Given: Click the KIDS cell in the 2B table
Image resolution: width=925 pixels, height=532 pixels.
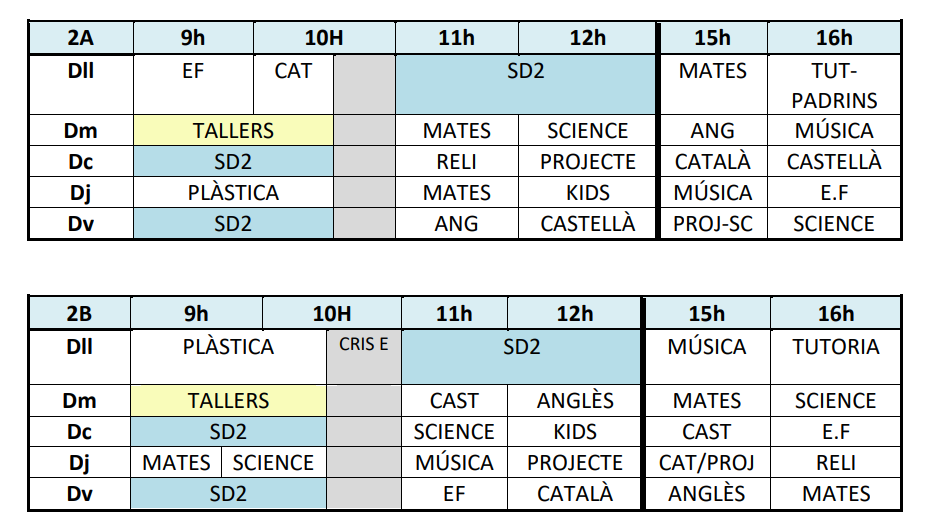Looking at the screenshot, I should click(x=574, y=432).
